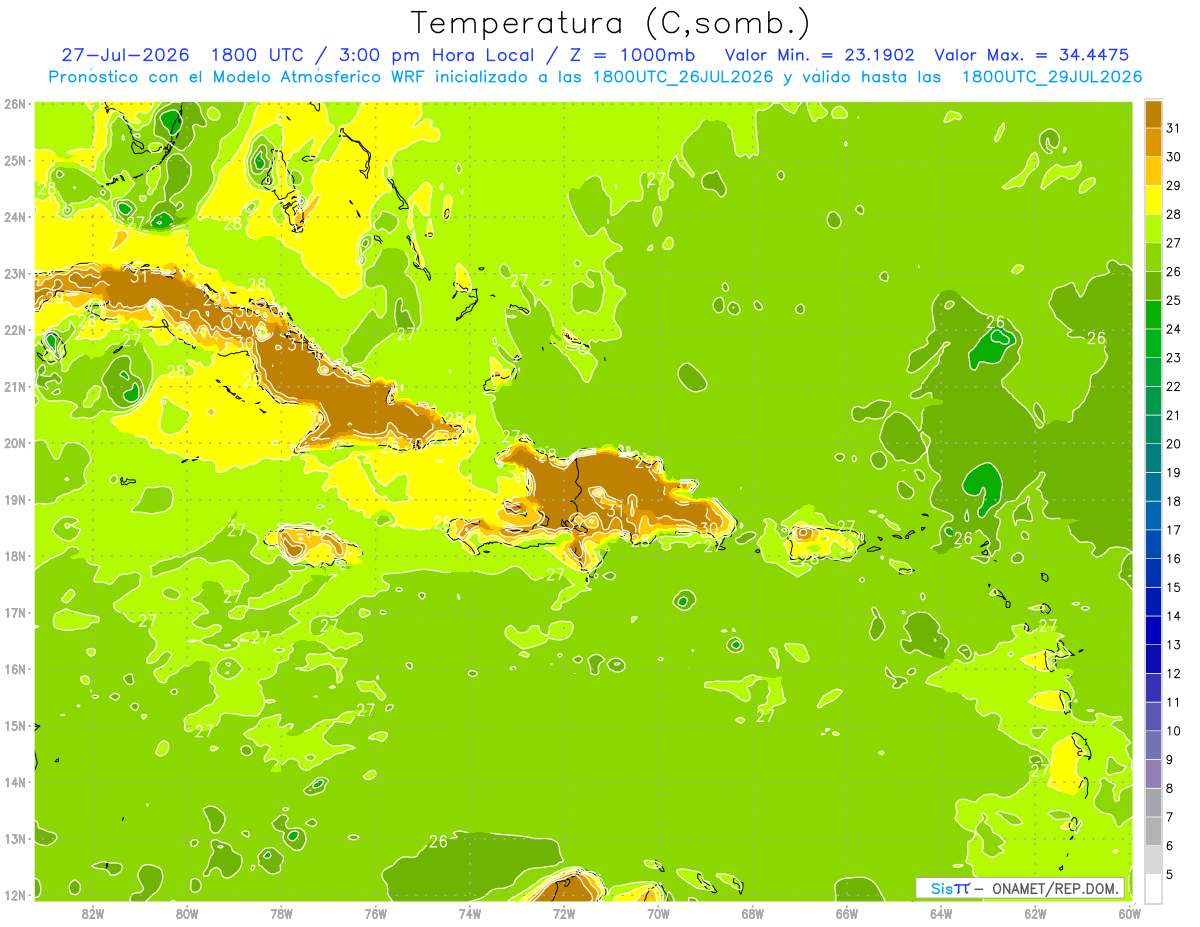
Task: Click the "70W" longitude axis label
Action: (658, 913)
